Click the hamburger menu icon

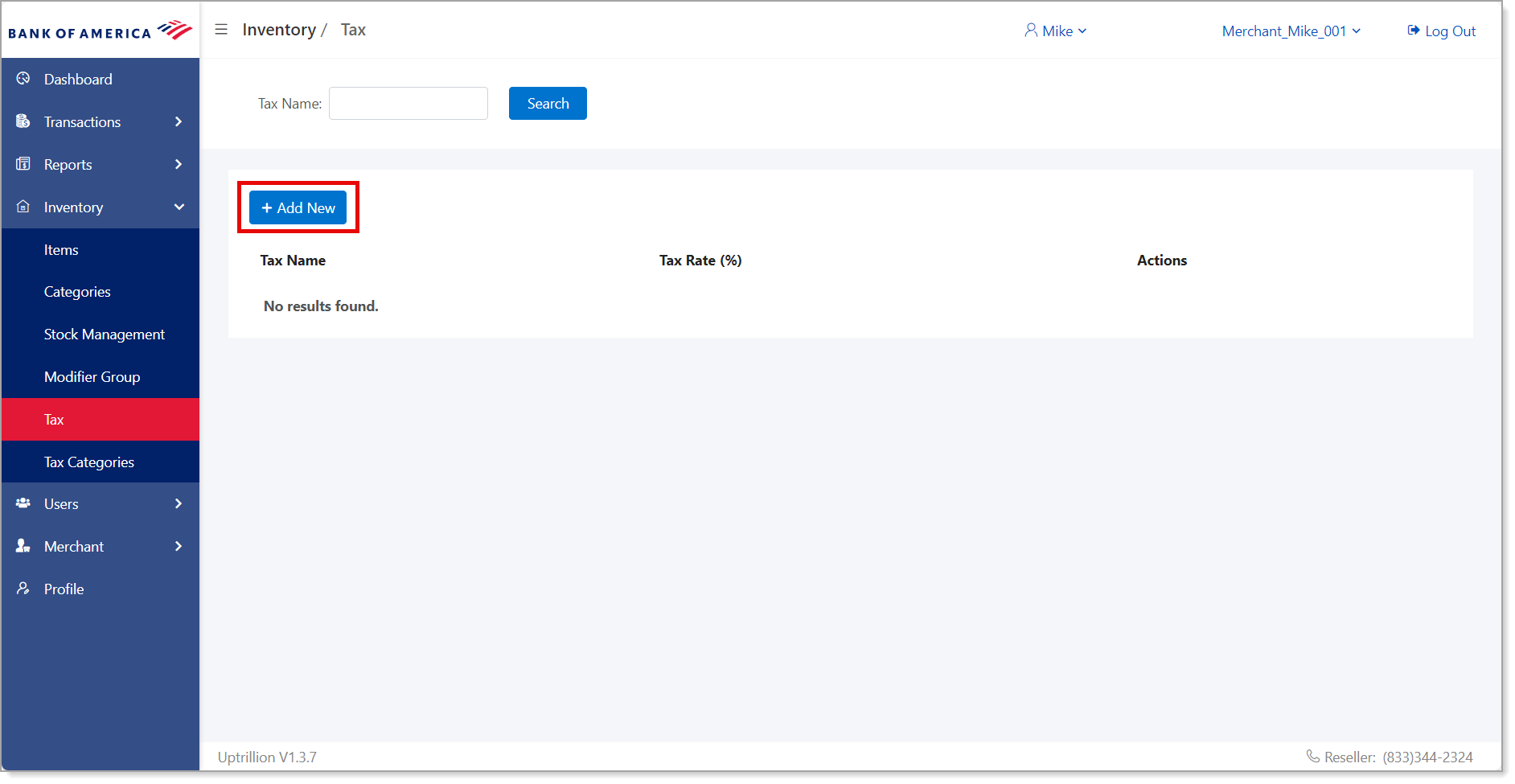[x=221, y=30]
